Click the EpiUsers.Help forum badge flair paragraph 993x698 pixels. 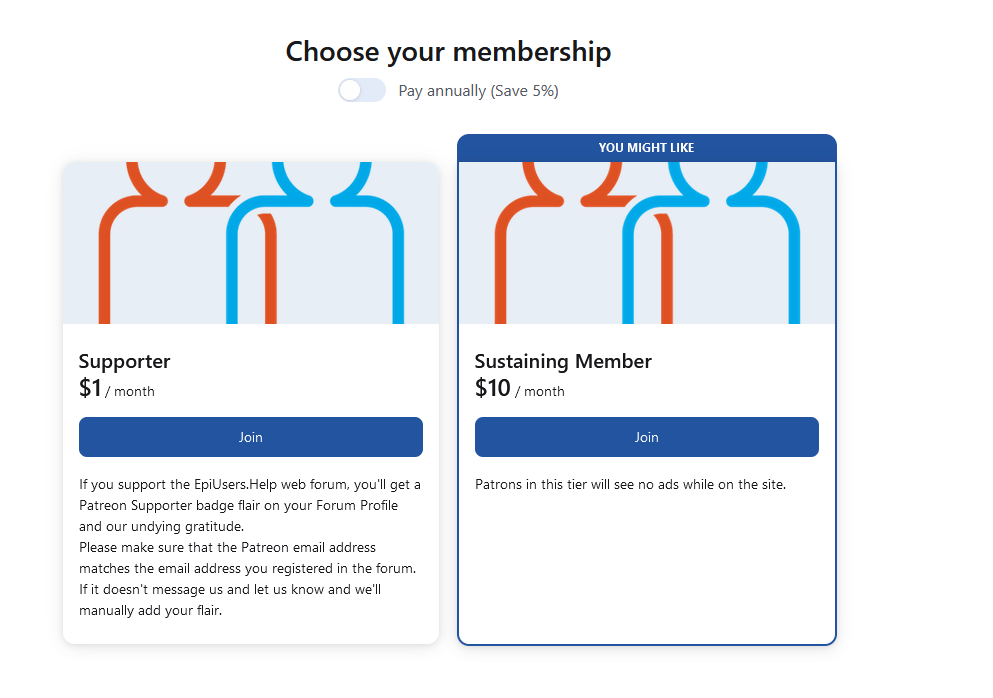250,505
